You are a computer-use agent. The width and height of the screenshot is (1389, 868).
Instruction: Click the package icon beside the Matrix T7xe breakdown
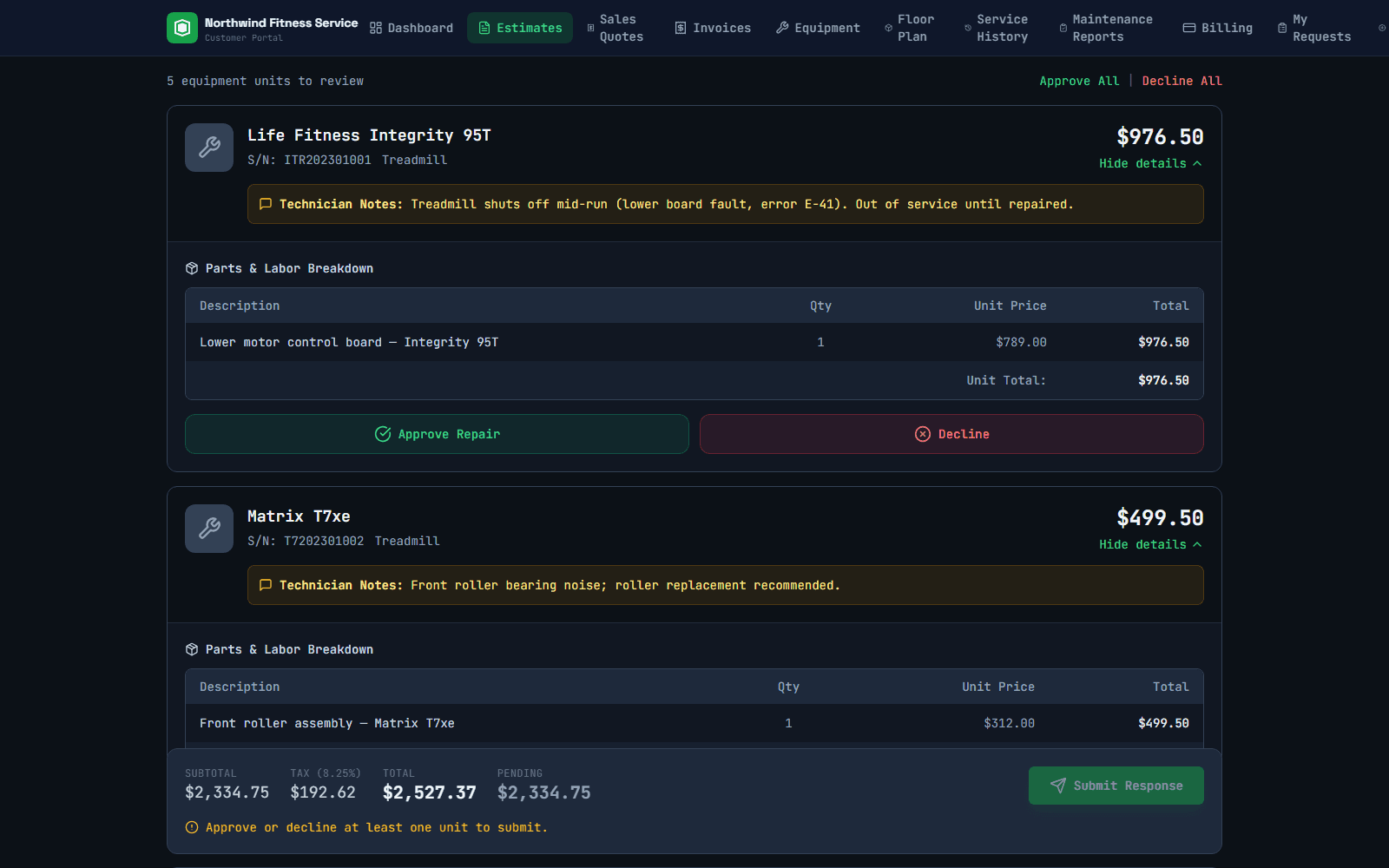coord(192,649)
